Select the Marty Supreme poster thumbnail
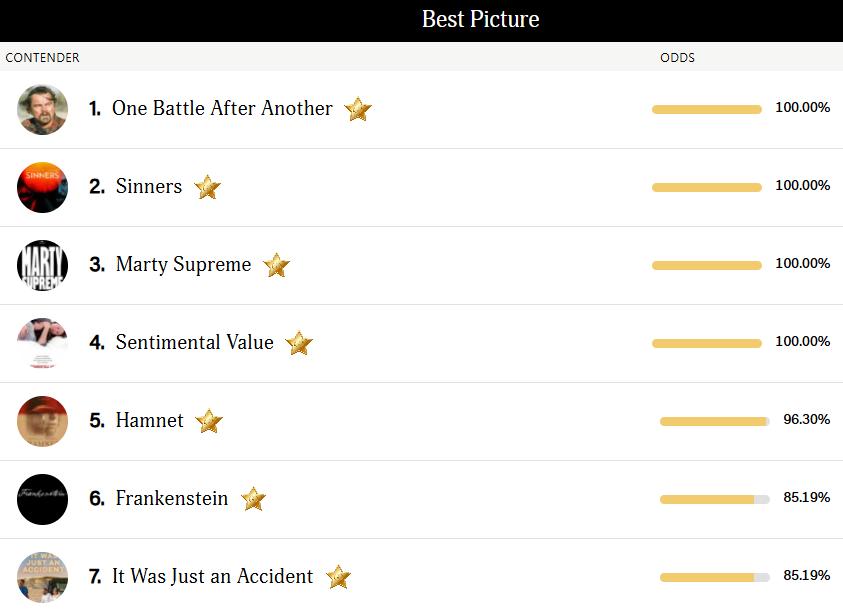Image resolution: width=843 pixels, height=615 pixels. coord(42,265)
